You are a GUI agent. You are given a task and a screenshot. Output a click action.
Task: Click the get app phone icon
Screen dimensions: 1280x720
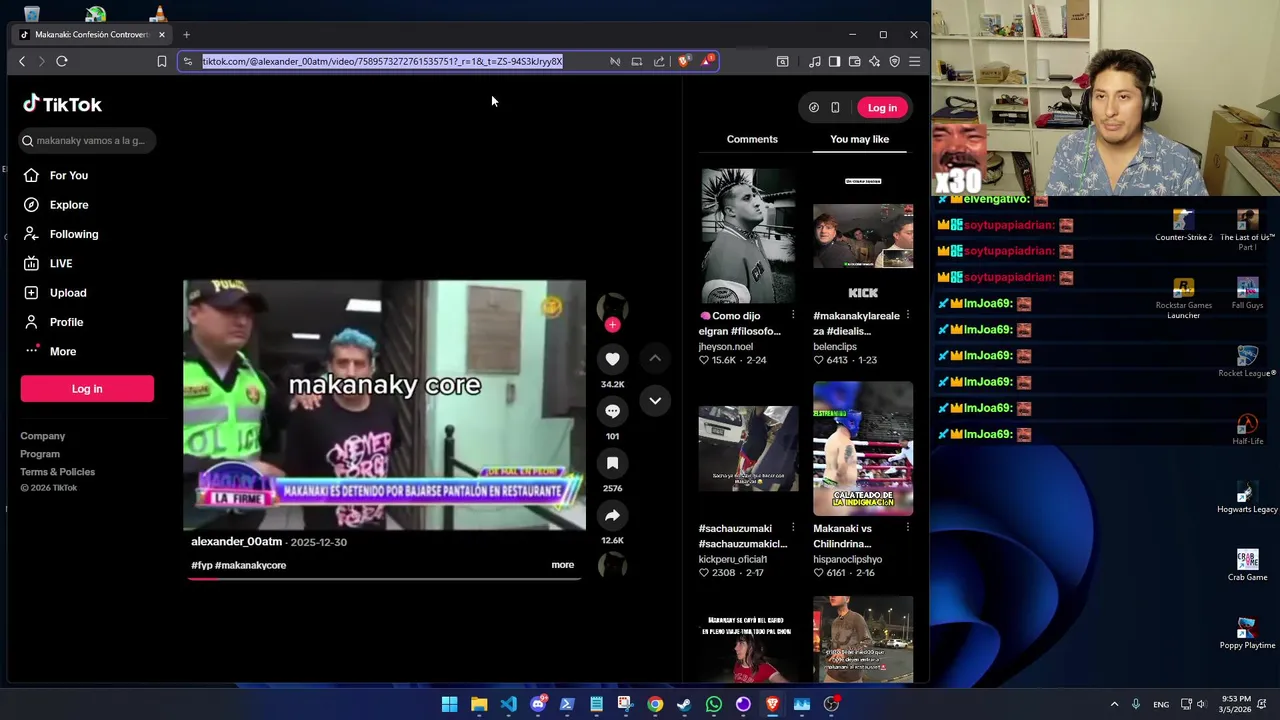click(x=835, y=108)
